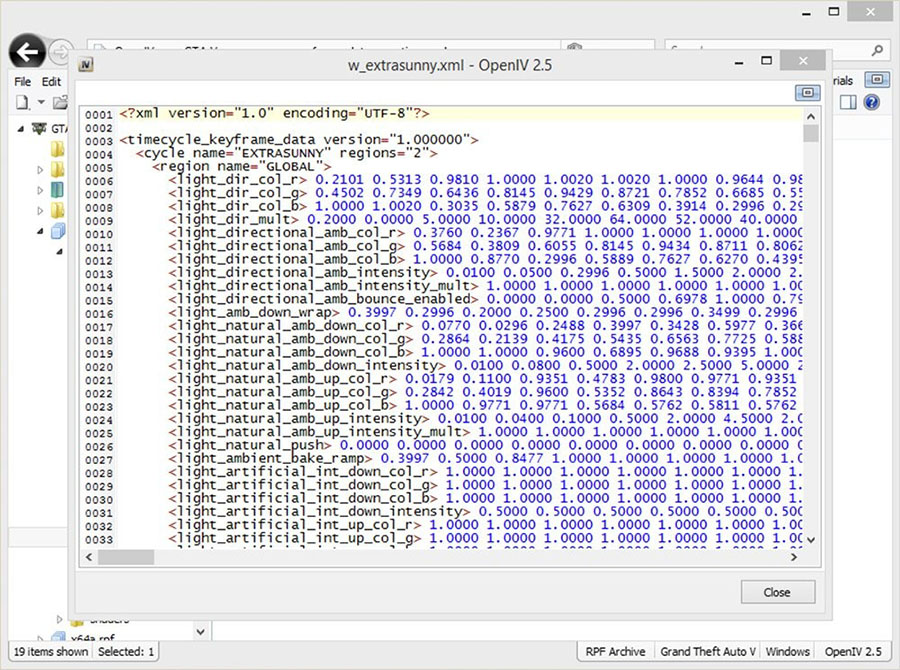
Task: Open the Edit menu
Action: [51, 81]
